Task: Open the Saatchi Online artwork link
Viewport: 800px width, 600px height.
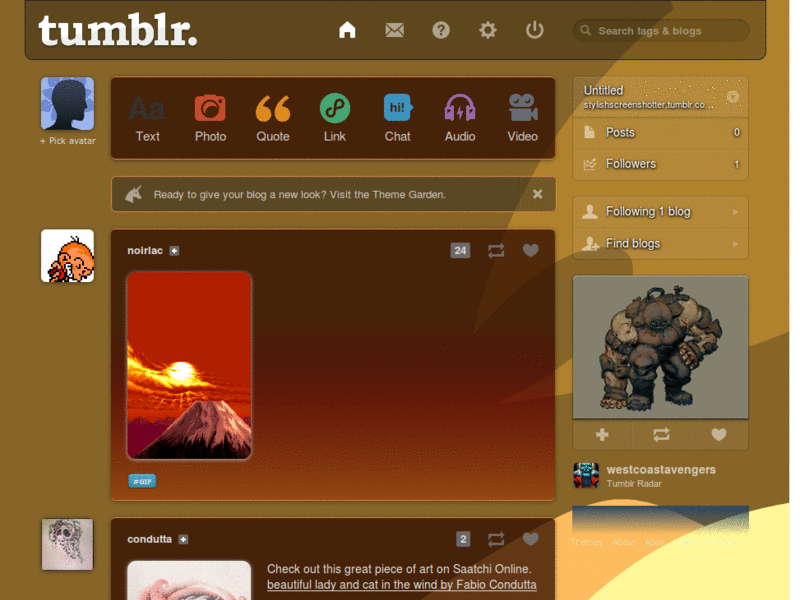Action: 402,585
